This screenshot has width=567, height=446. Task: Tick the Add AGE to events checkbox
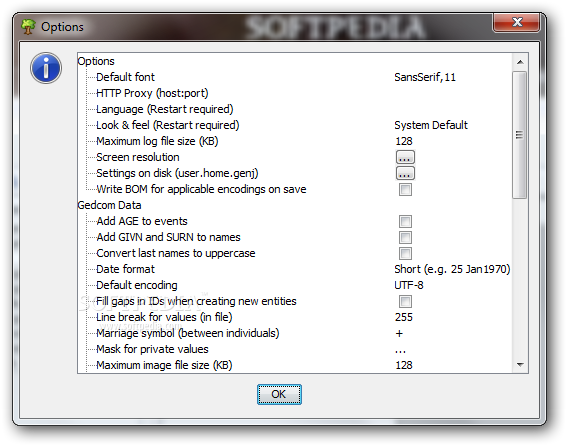click(405, 221)
